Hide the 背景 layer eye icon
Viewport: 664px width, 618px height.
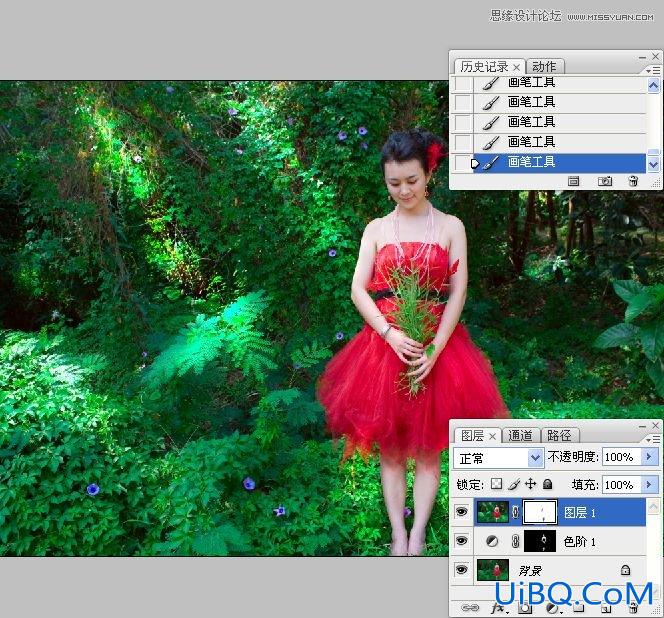coord(461,569)
